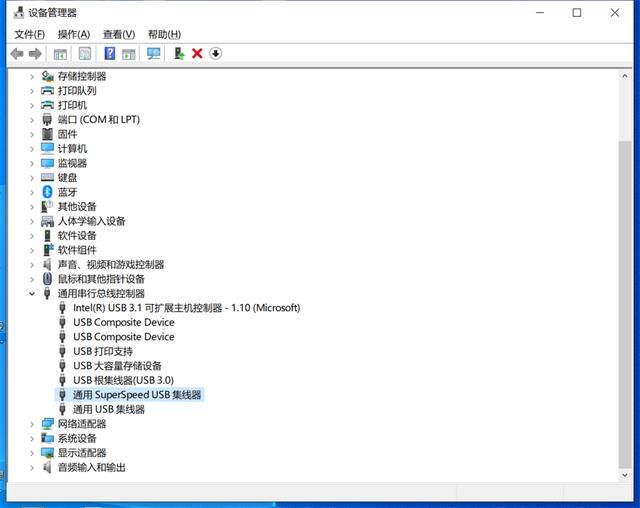The image size is (640, 508).
Task: Click the Bluetooth icon next to 蓝牙
Action: [x=47, y=192]
